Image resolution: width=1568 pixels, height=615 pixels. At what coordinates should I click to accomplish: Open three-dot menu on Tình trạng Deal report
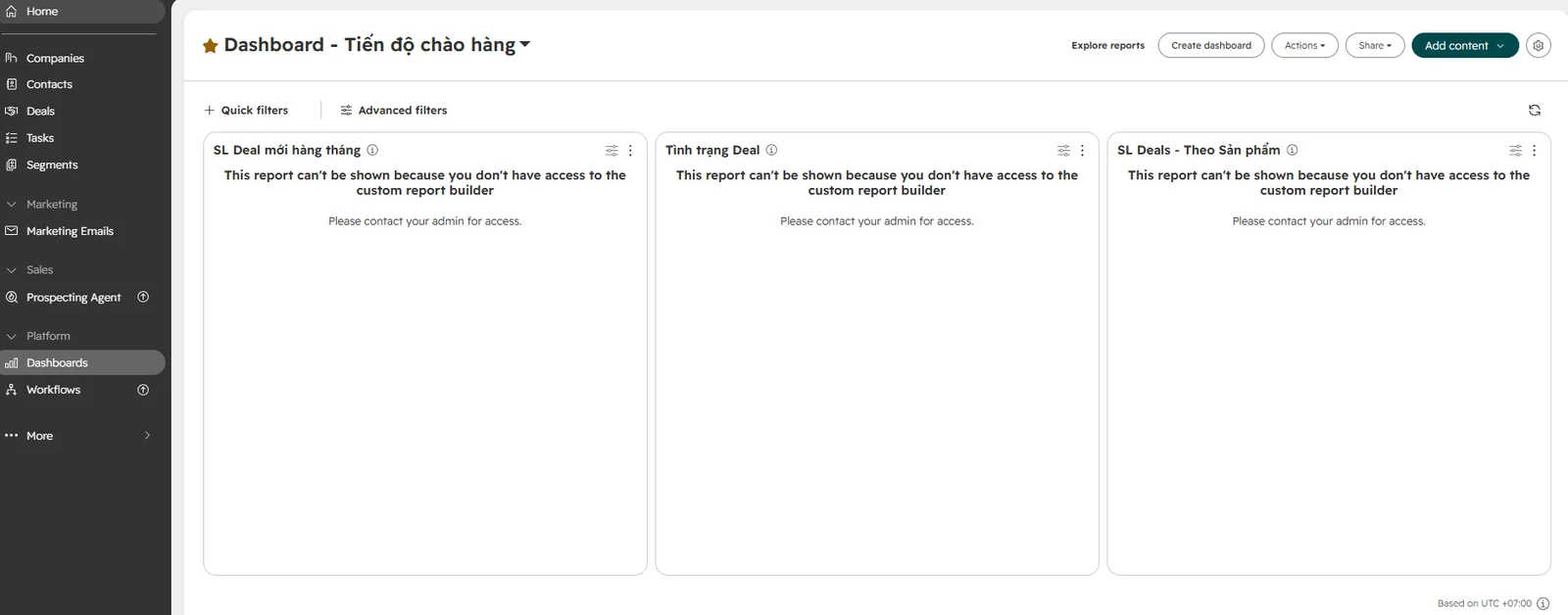[1082, 151]
